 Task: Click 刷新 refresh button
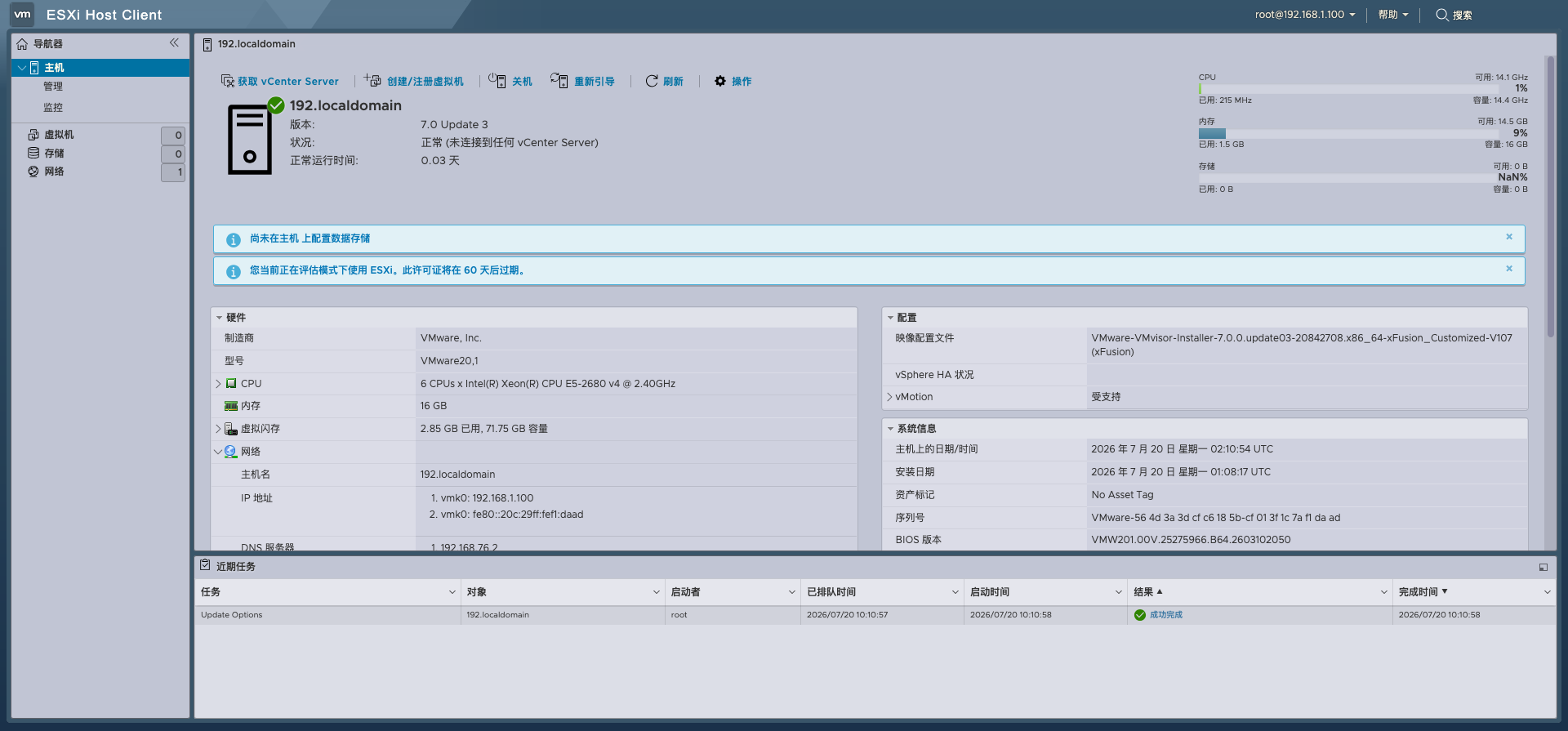tap(664, 81)
